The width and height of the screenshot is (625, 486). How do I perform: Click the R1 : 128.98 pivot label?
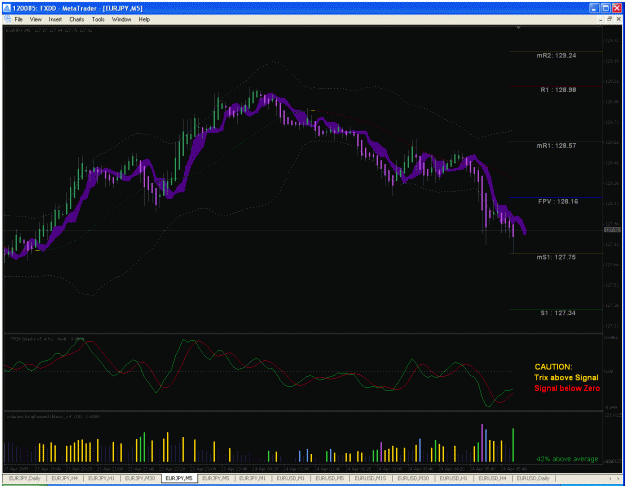pyautogui.click(x=558, y=90)
